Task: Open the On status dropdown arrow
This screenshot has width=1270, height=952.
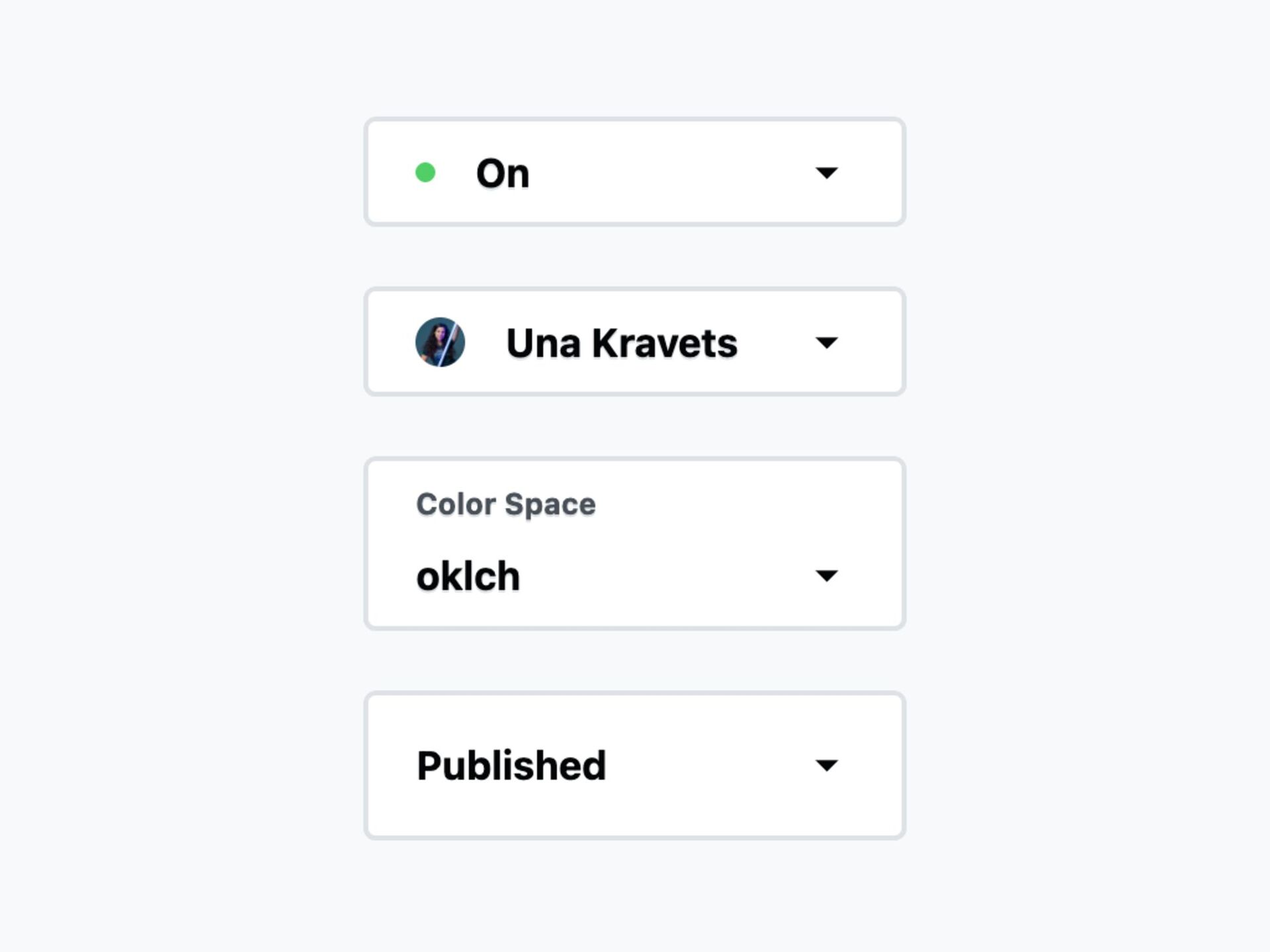Action: coord(826,173)
